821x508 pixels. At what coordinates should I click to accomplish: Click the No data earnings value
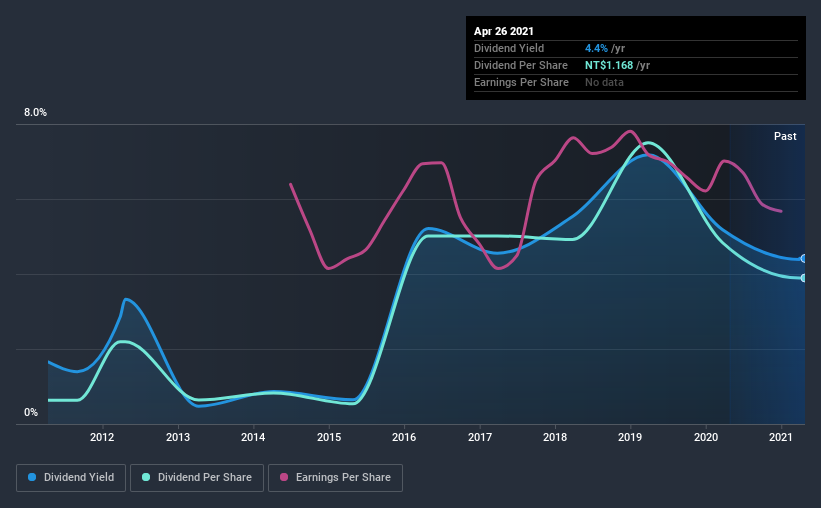click(x=604, y=82)
